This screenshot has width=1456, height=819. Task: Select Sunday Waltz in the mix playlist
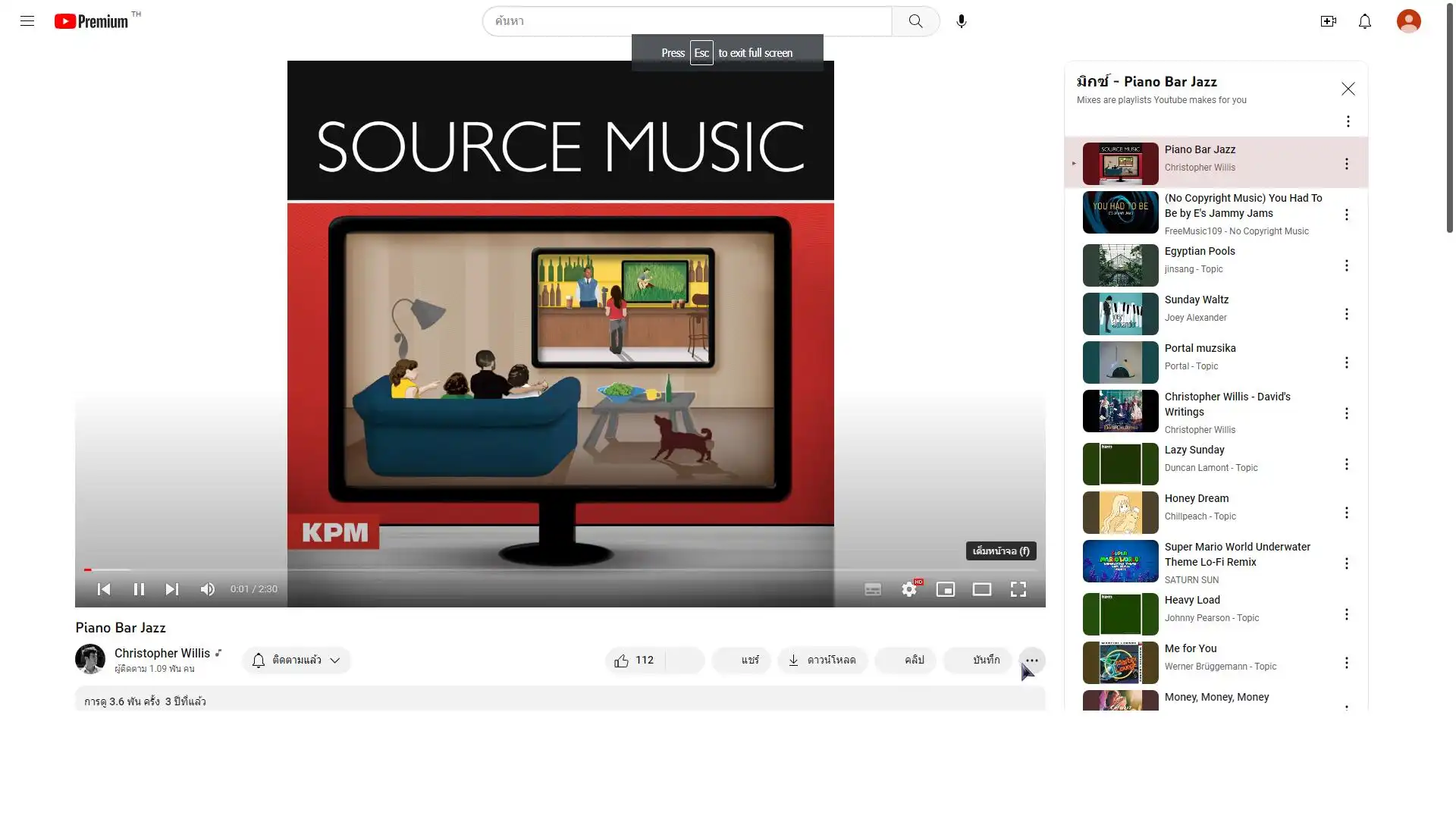pos(1196,300)
